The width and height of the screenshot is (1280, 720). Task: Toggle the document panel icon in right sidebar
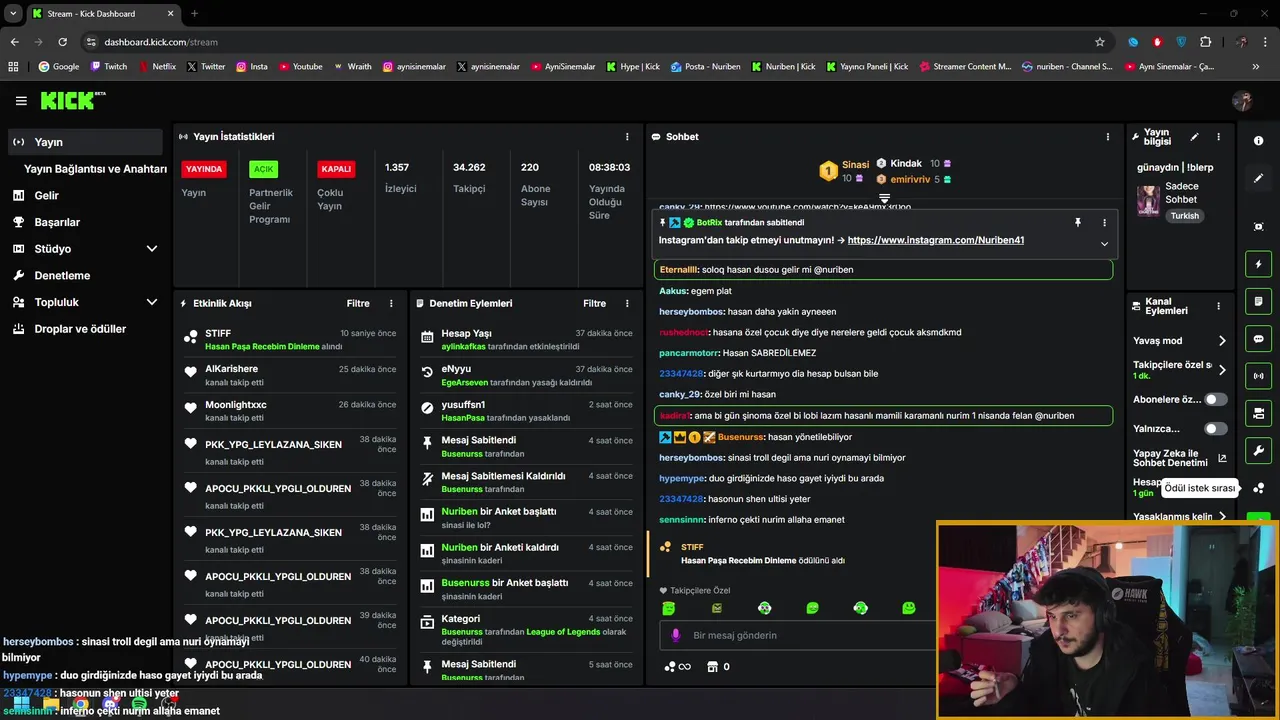(1258, 301)
